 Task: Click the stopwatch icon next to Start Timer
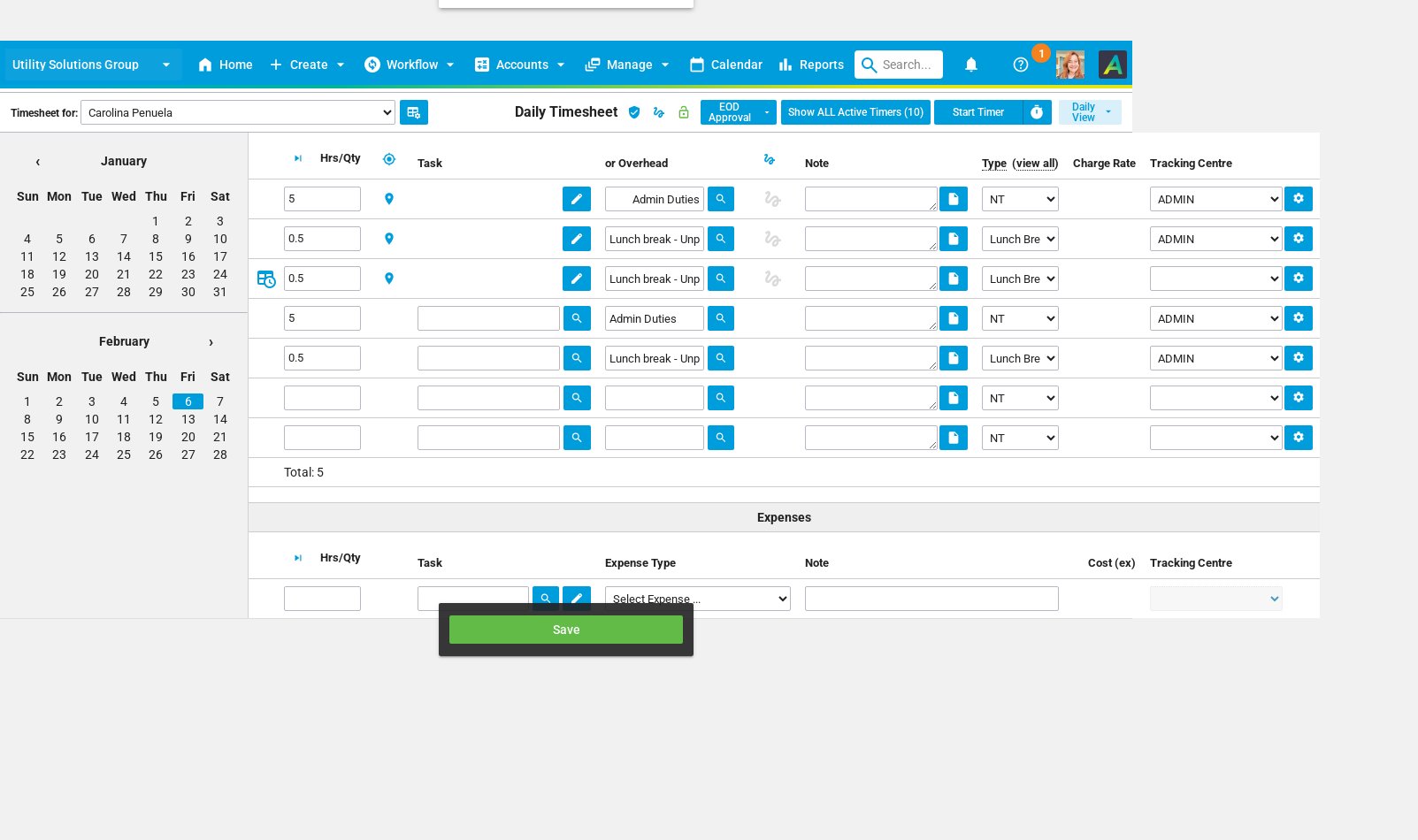coord(1037,112)
